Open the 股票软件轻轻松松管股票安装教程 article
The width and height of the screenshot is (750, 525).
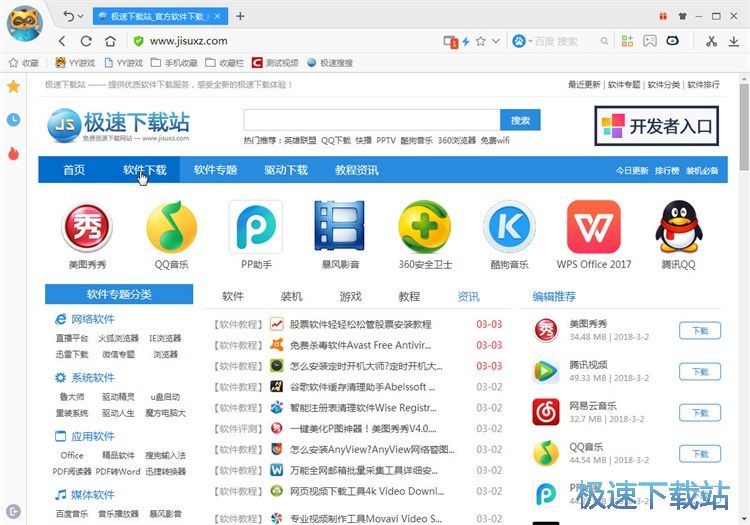tap(361, 324)
